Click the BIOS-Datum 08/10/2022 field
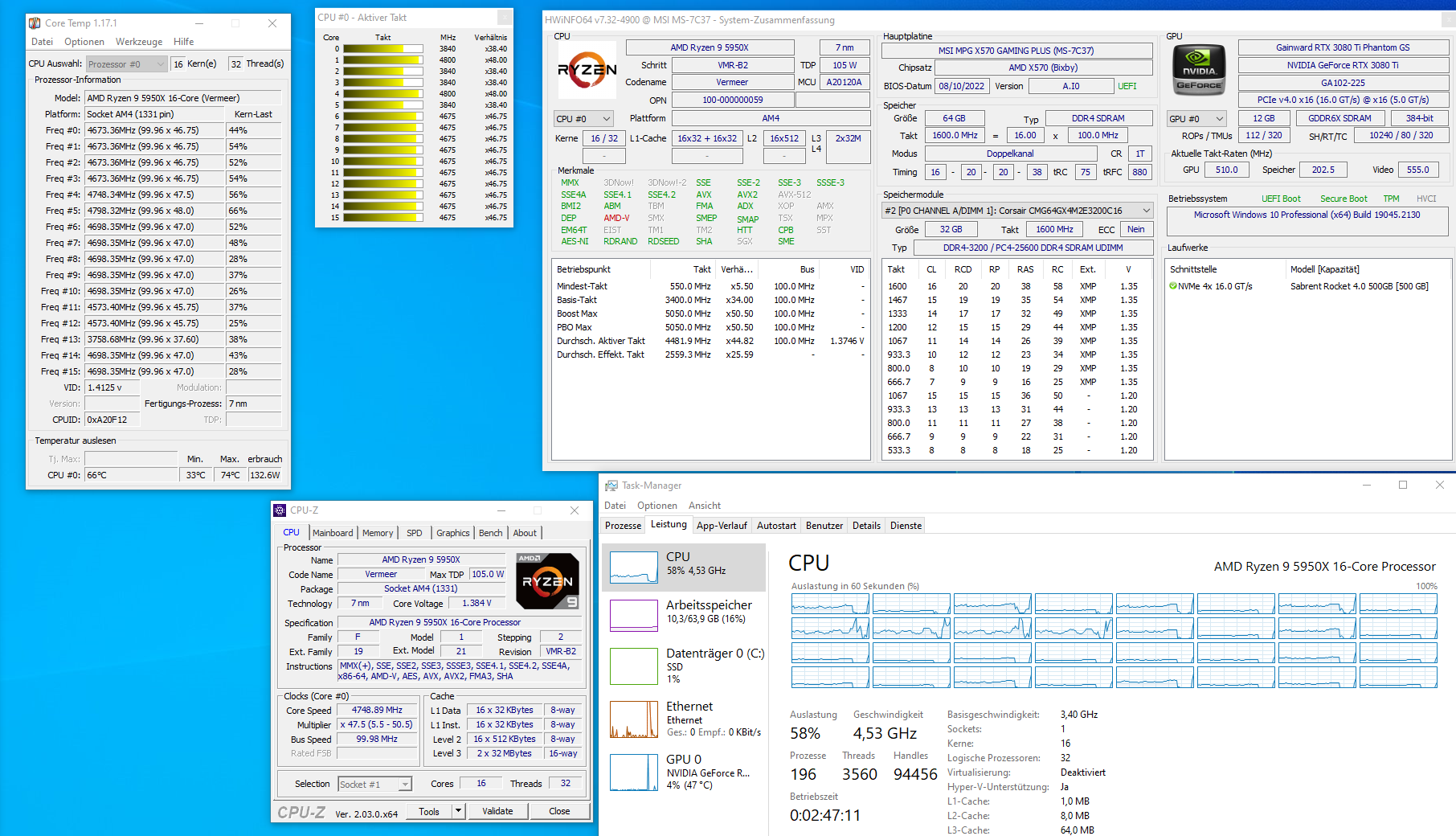The image size is (1456, 836). click(x=962, y=86)
